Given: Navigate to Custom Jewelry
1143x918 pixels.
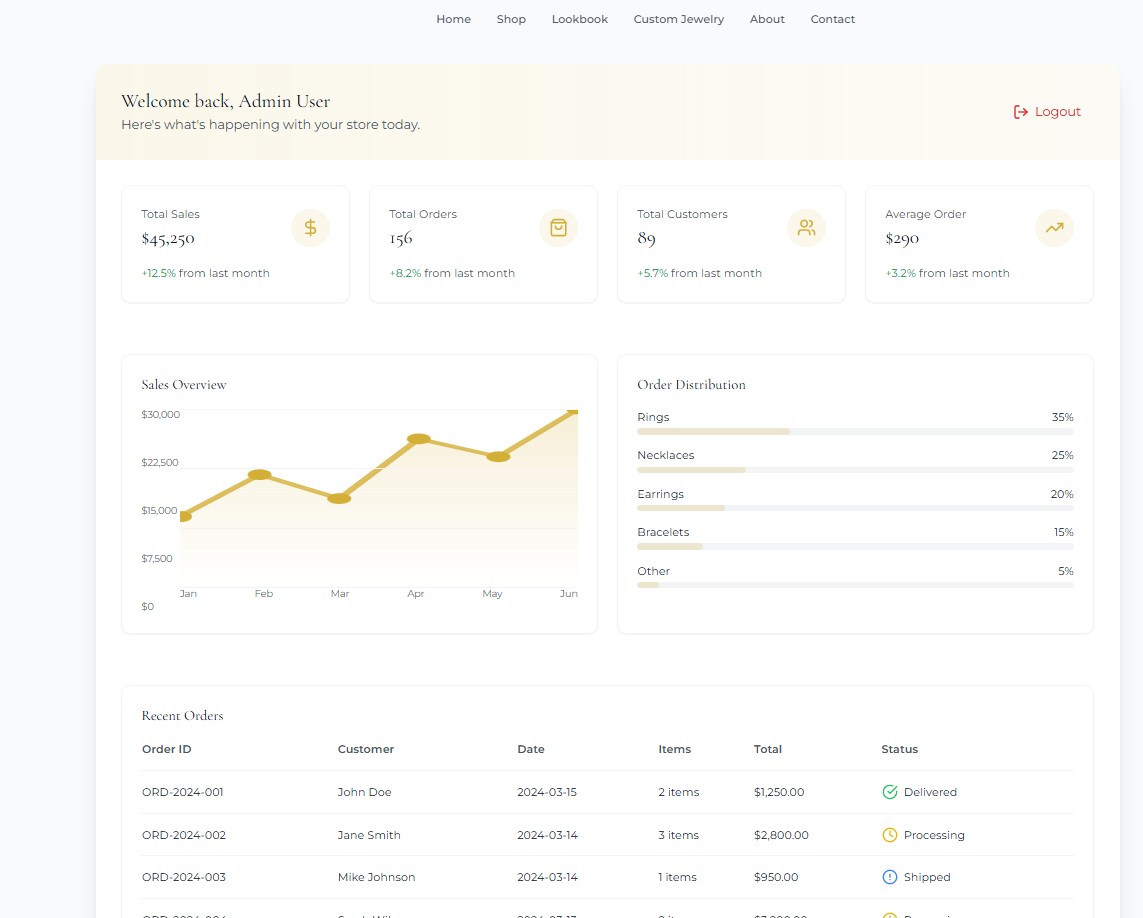Looking at the screenshot, I should coord(679,19).
